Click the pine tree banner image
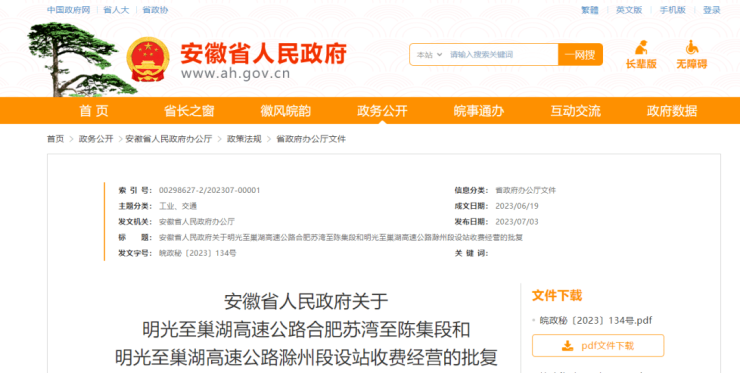The height and width of the screenshot is (373, 740). (x=76, y=59)
